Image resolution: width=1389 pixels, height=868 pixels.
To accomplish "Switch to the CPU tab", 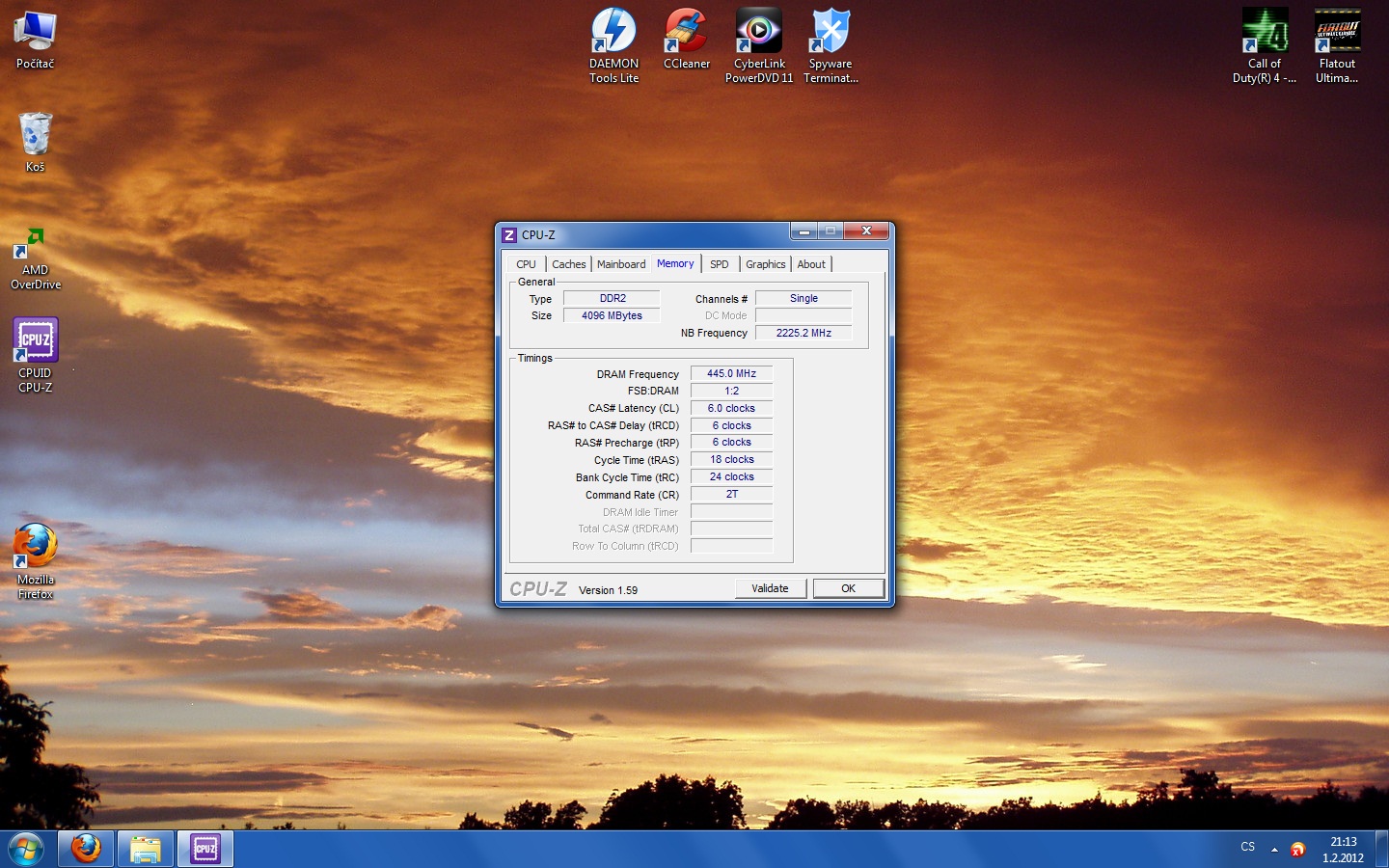I will coord(526,264).
